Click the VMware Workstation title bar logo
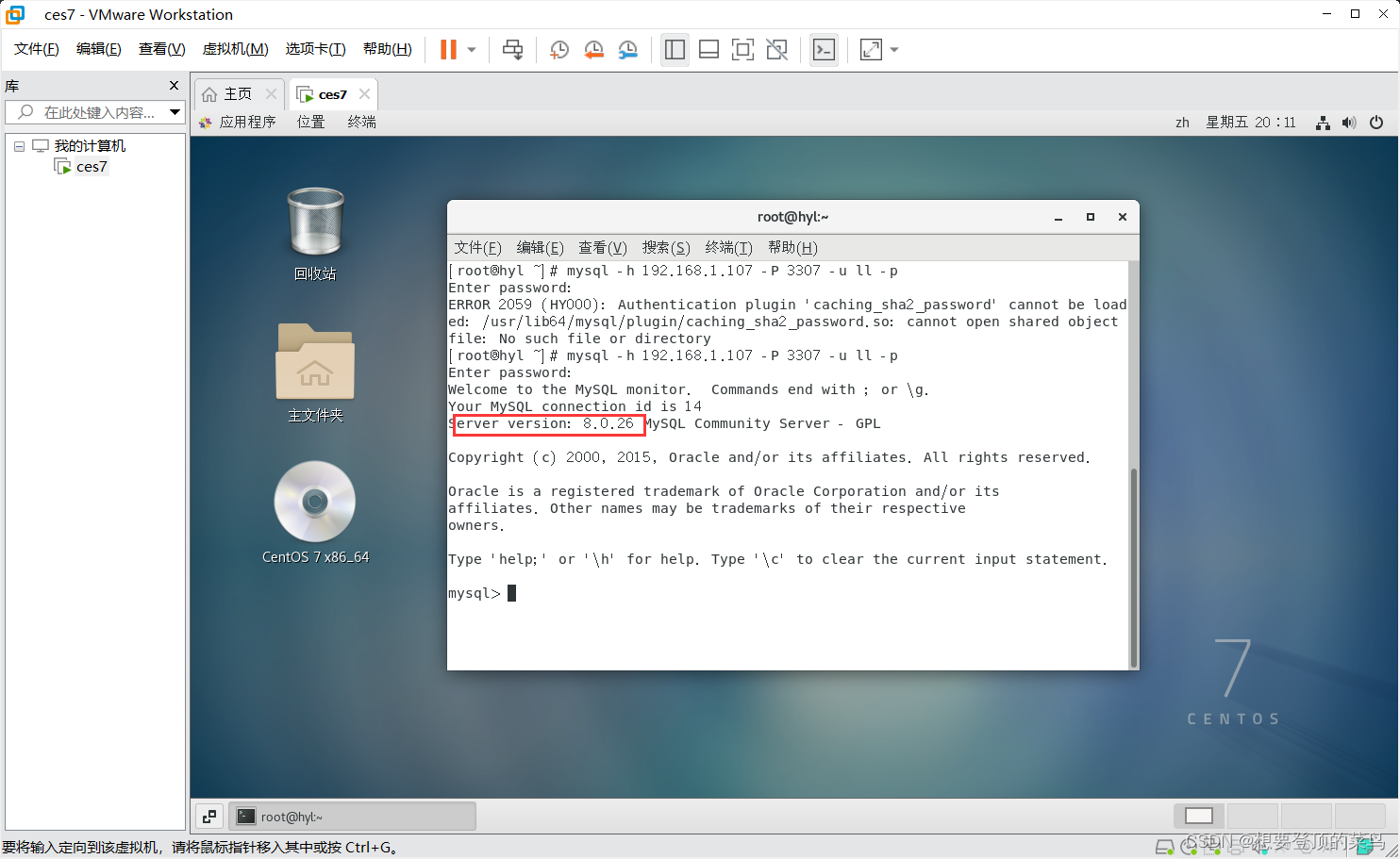 coord(15,14)
